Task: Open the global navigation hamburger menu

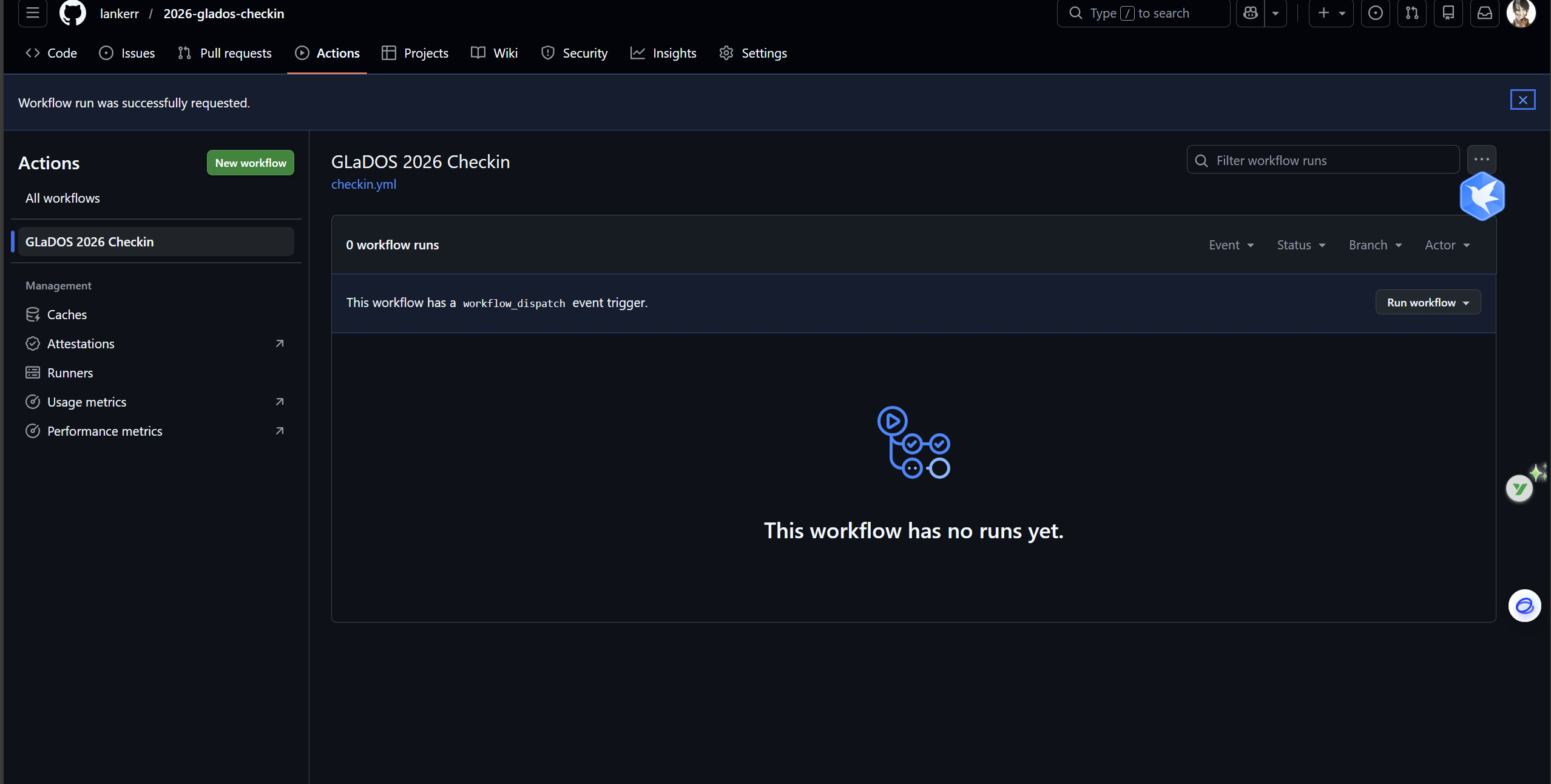Action: [33, 13]
